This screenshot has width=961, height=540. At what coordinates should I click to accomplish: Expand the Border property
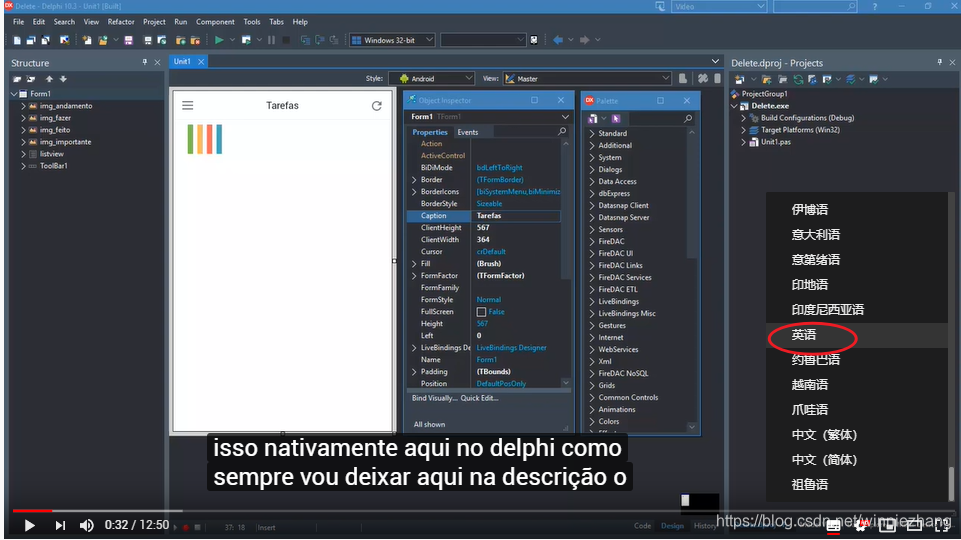click(414, 180)
